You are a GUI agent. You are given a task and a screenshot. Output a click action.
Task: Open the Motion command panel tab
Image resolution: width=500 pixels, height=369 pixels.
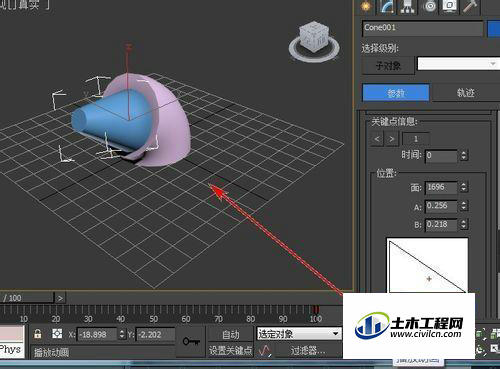click(429, 6)
